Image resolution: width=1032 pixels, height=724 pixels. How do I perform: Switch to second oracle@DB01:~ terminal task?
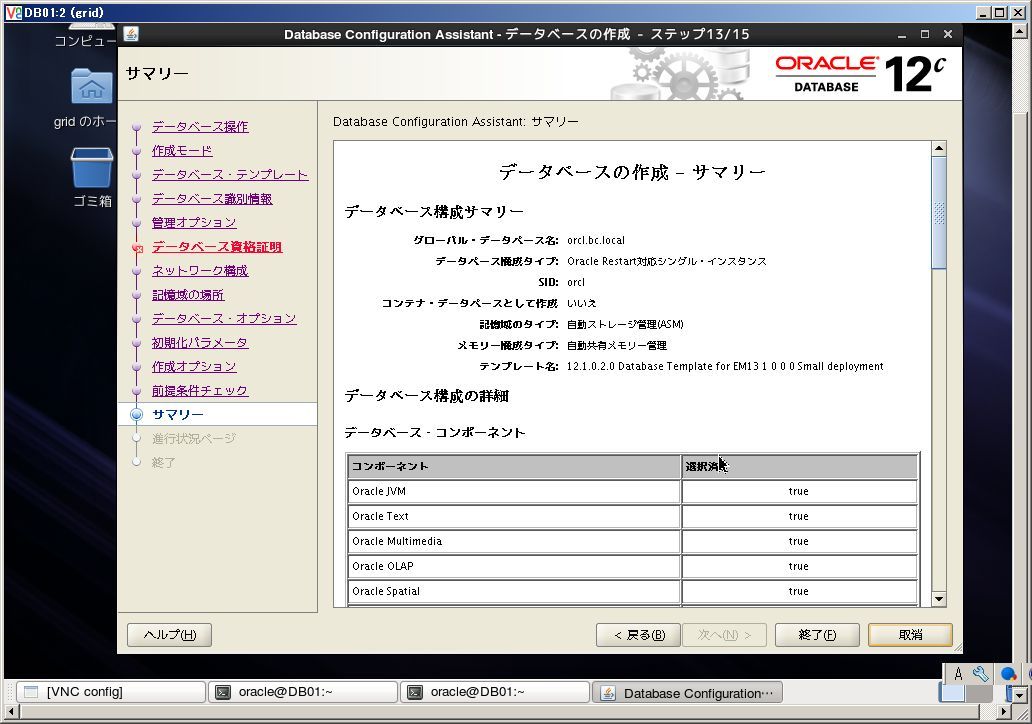pyautogui.click(x=495, y=692)
